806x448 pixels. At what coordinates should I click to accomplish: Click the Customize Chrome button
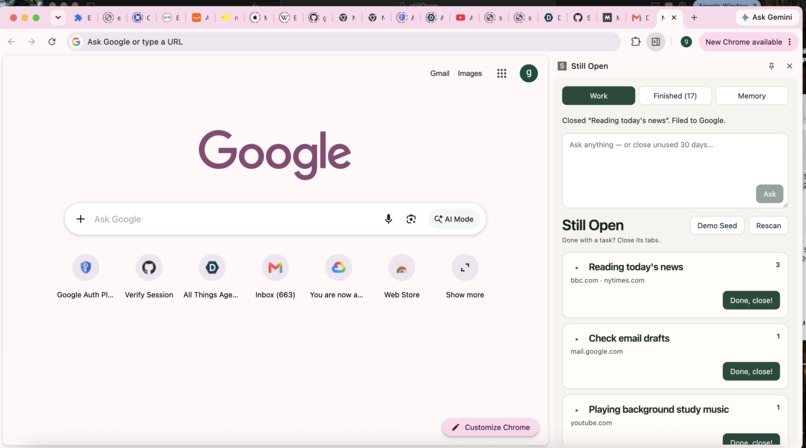[x=490, y=427]
